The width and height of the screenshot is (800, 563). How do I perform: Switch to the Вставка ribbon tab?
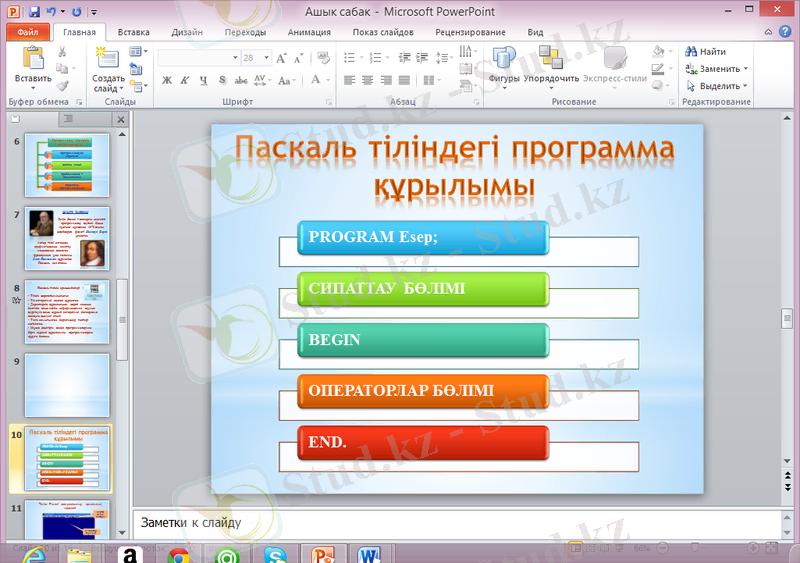point(133,32)
